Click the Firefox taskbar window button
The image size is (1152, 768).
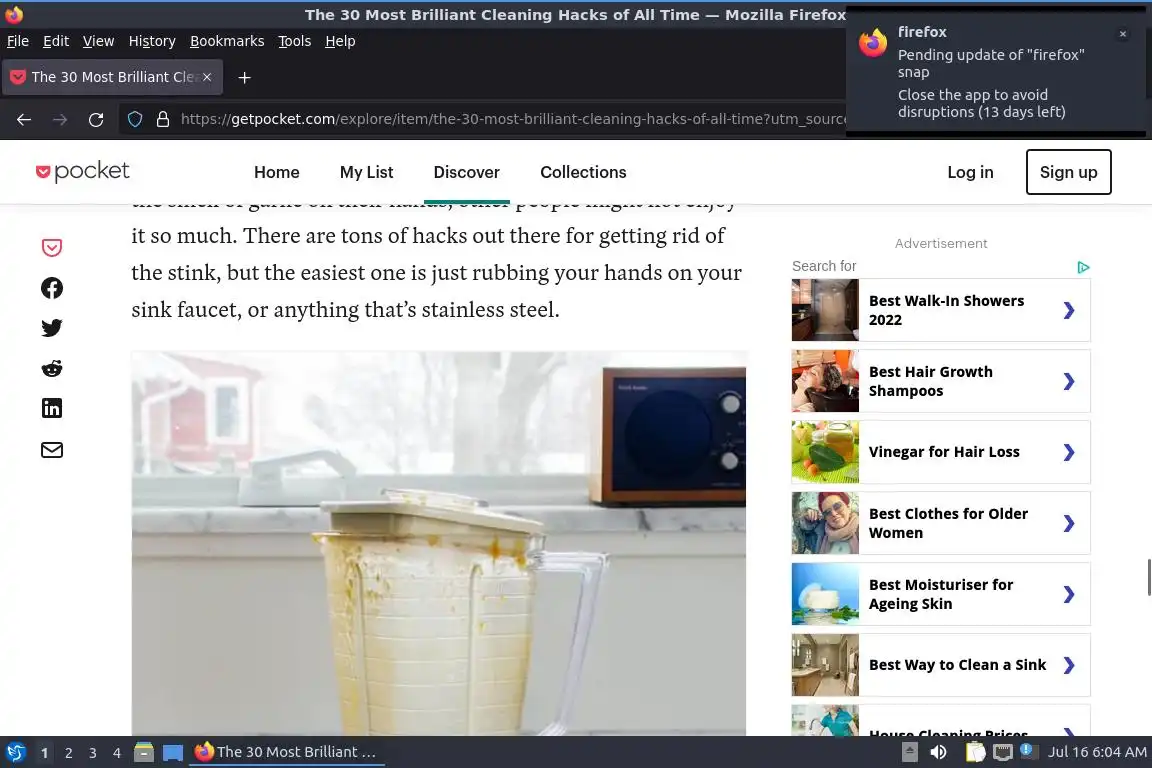click(x=287, y=752)
